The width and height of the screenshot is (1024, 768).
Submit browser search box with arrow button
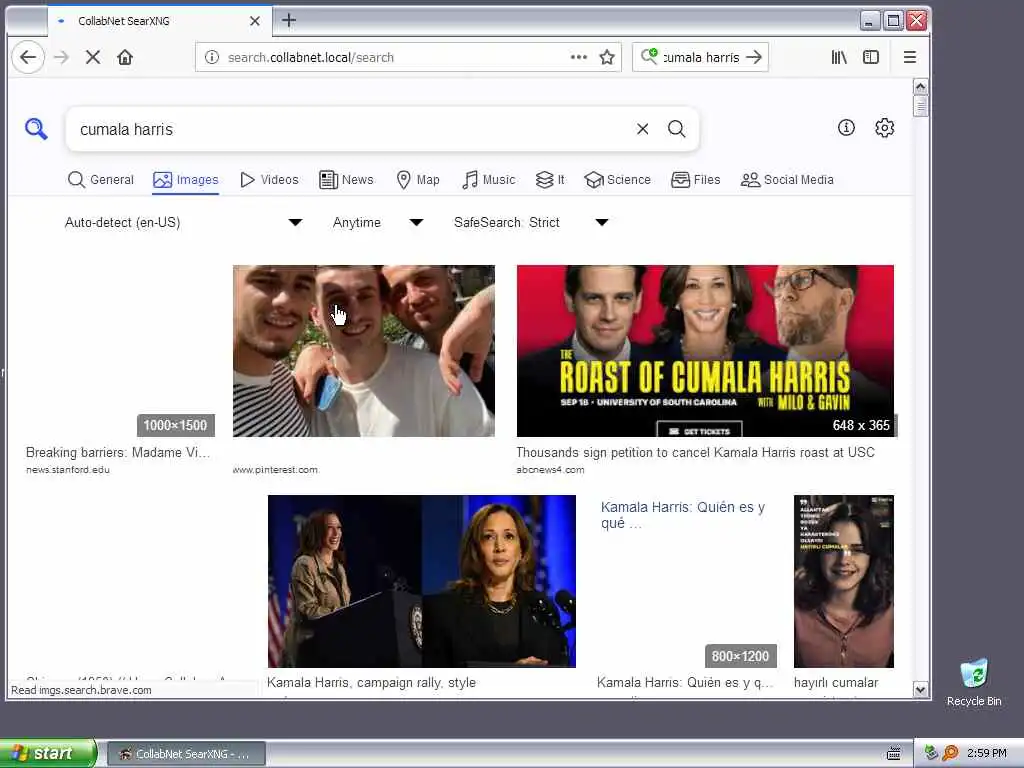(x=754, y=57)
